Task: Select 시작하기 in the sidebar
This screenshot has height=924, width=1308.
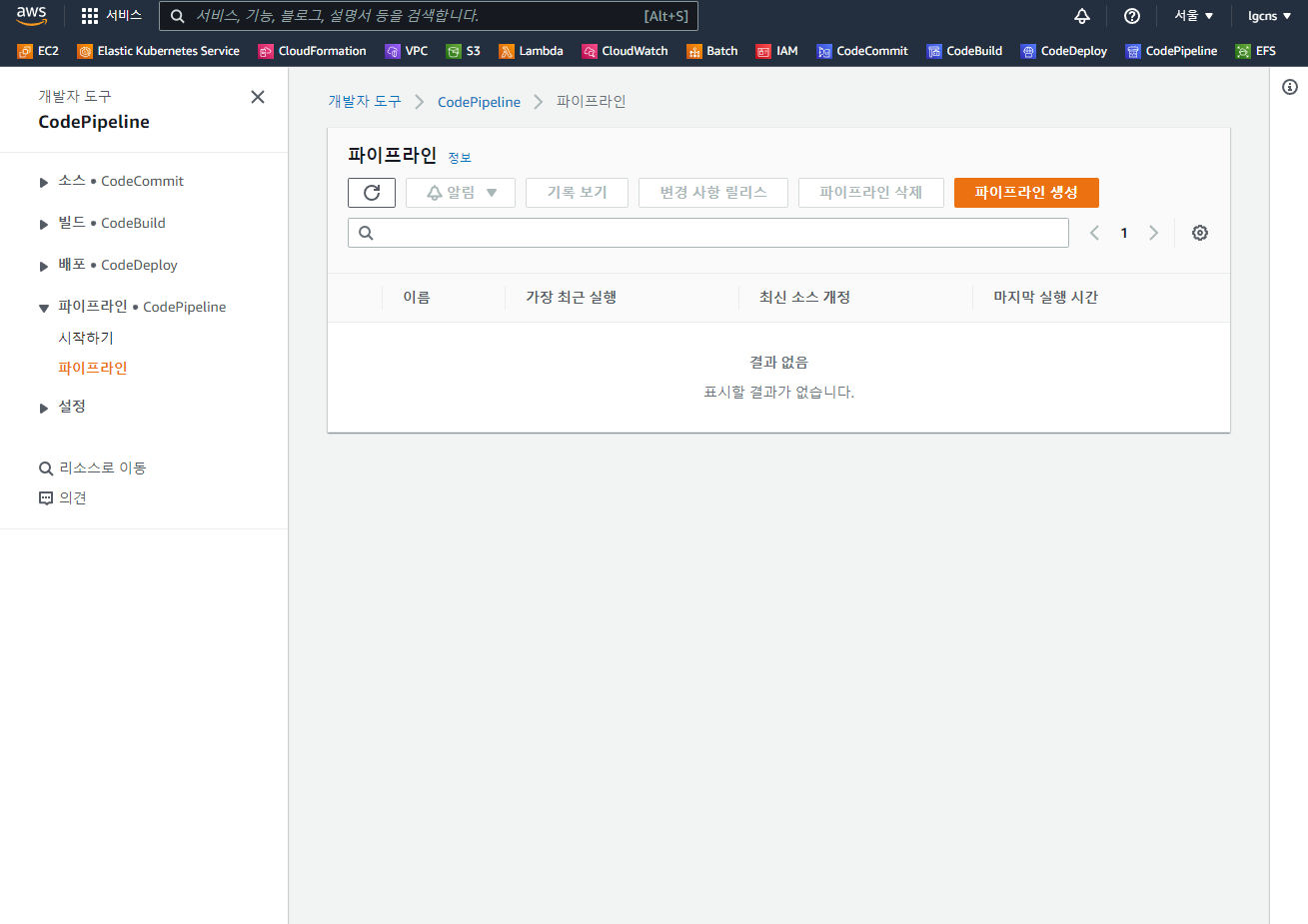Action: [x=86, y=338]
